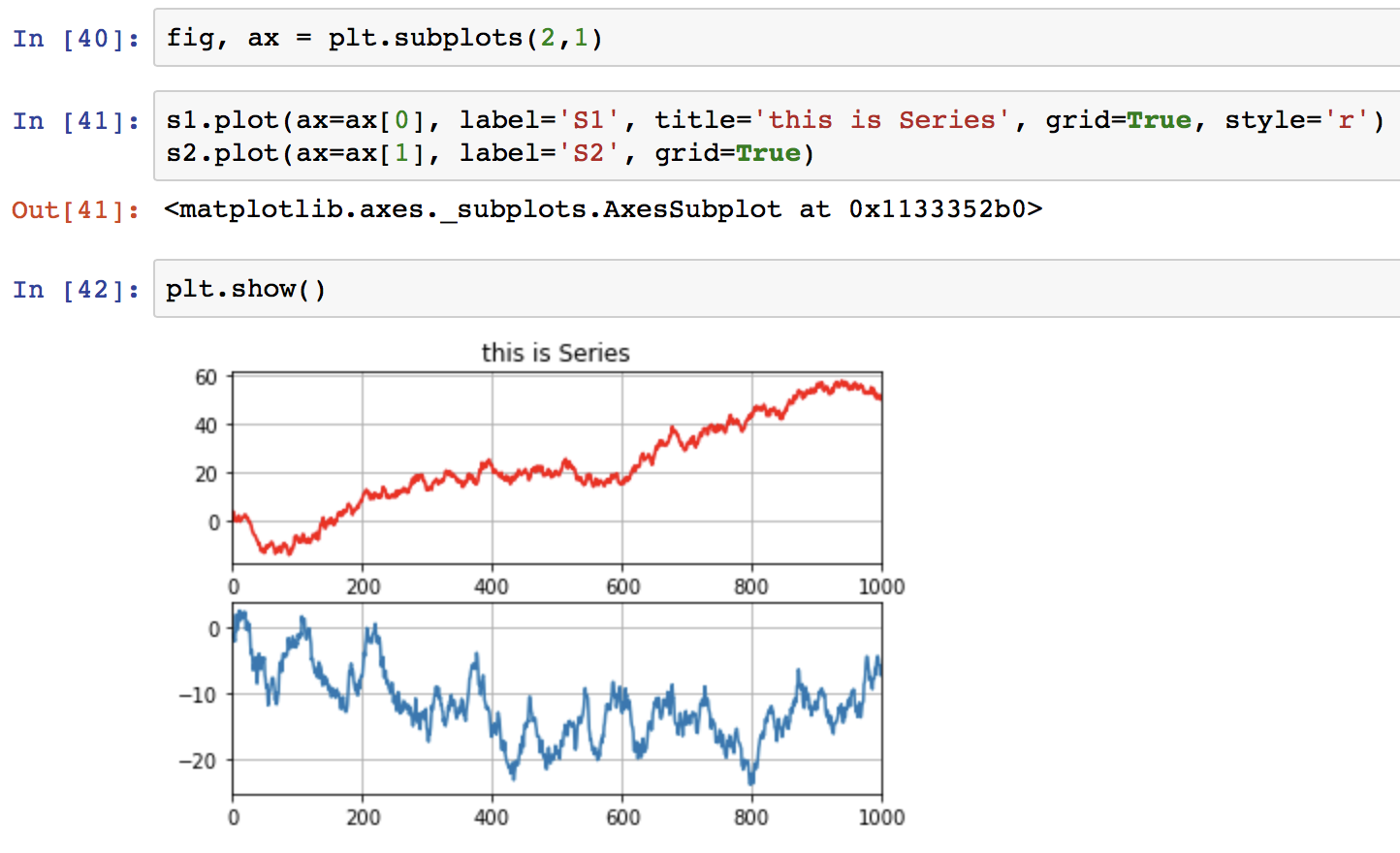Click the plt.show() code cell
This screenshot has height=853, width=1400.
tap(777, 289)
